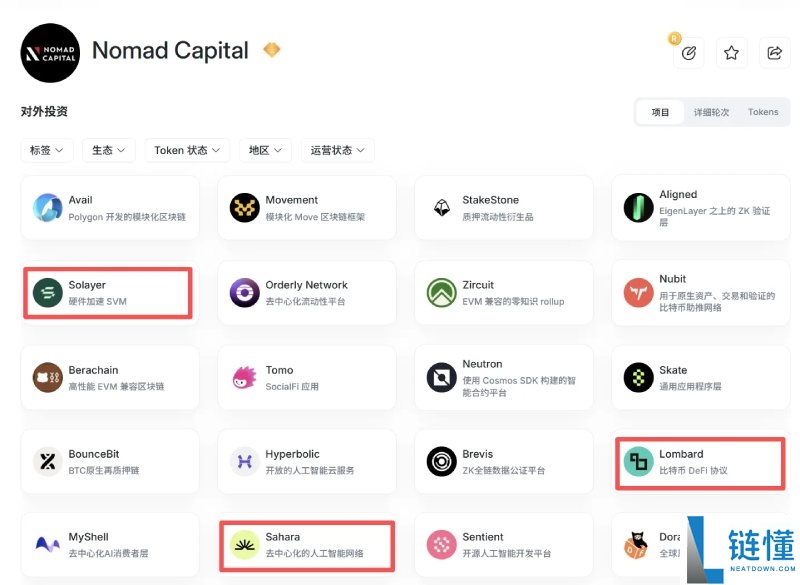
Task: Click the Lombard teal logo
Action: (x=638, y=462)
